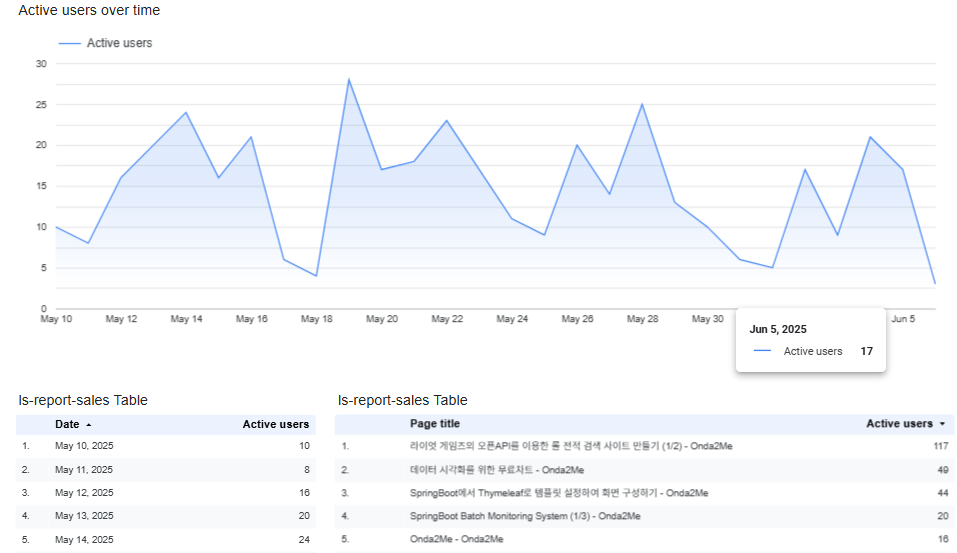
Task: Click the Active users legend label
Action: point(120,43)
